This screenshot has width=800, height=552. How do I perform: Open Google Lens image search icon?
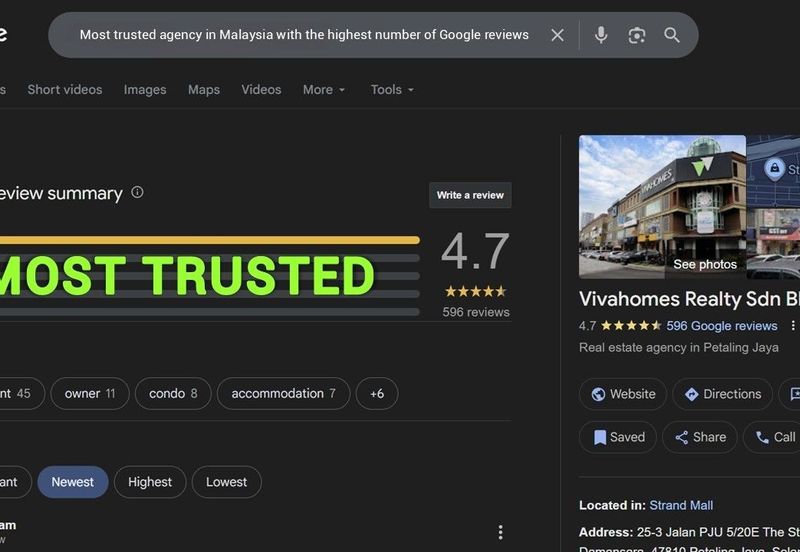click(637, 35)
